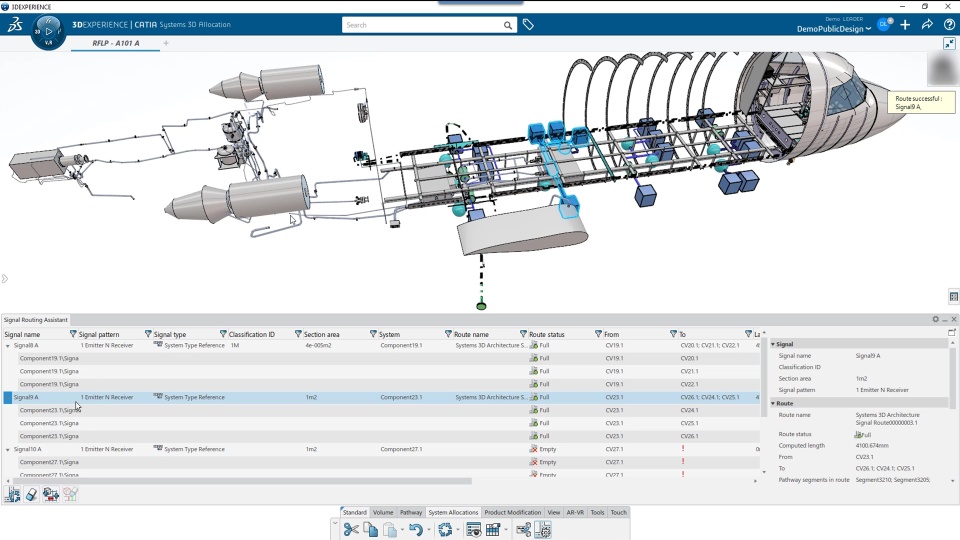960x540 pixels.
Task: Click the small panel icon at right viewer edge
Action: point(954,297)
